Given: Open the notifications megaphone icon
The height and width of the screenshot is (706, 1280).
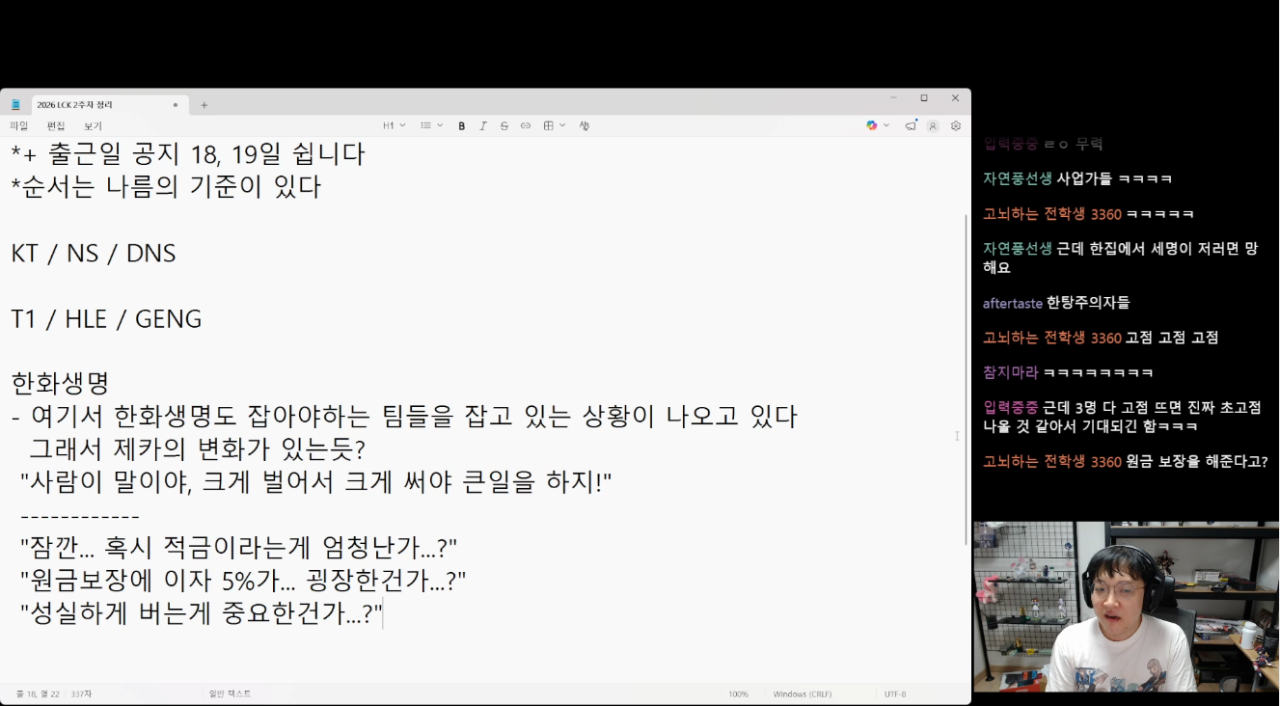Looking at the screenshot, I should click(x=911, y=126).
